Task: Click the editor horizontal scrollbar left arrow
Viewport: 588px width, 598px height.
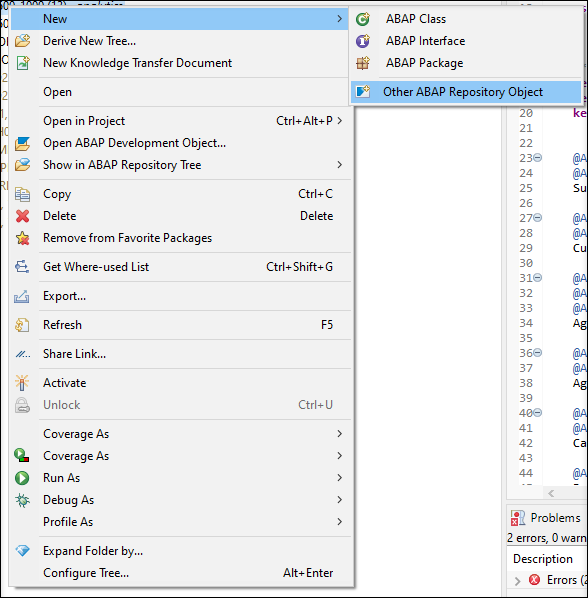Action: (551, 494)
